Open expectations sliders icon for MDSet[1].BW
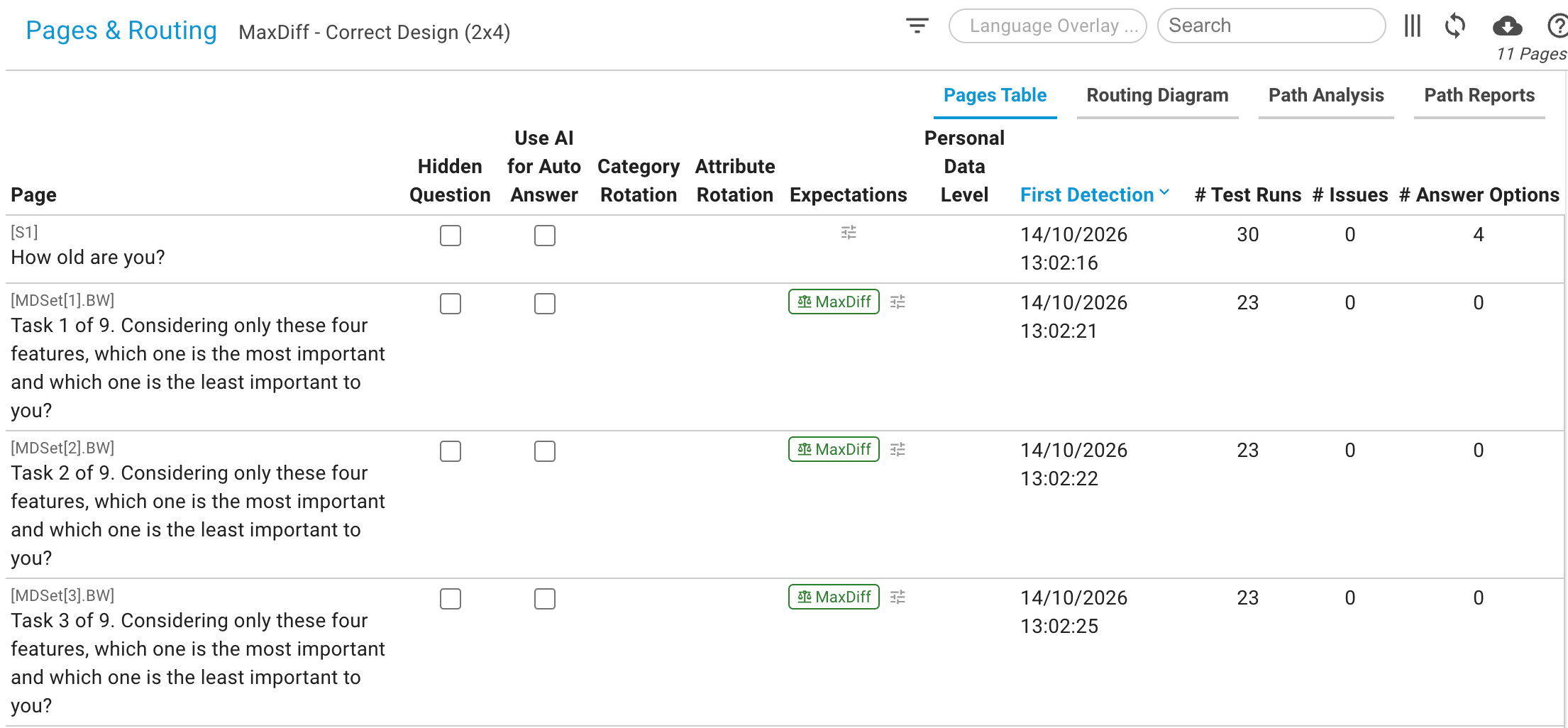The height and width of the screenshot is (728, 1568). click(x=898, y=302)
